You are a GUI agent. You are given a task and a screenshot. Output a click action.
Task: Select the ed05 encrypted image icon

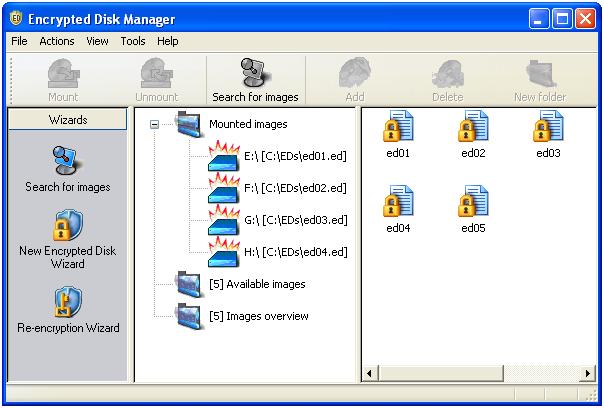coord(473,201)
